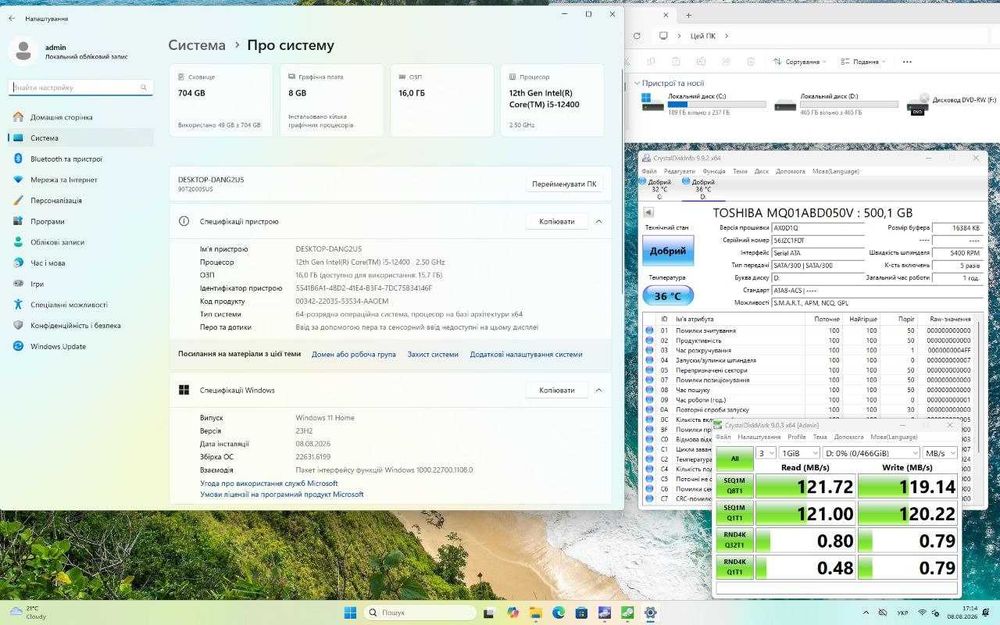This screenshot has width=1000, height=625.
Task: Open Settings gear icon on taskbar
Action: point(650,613)
